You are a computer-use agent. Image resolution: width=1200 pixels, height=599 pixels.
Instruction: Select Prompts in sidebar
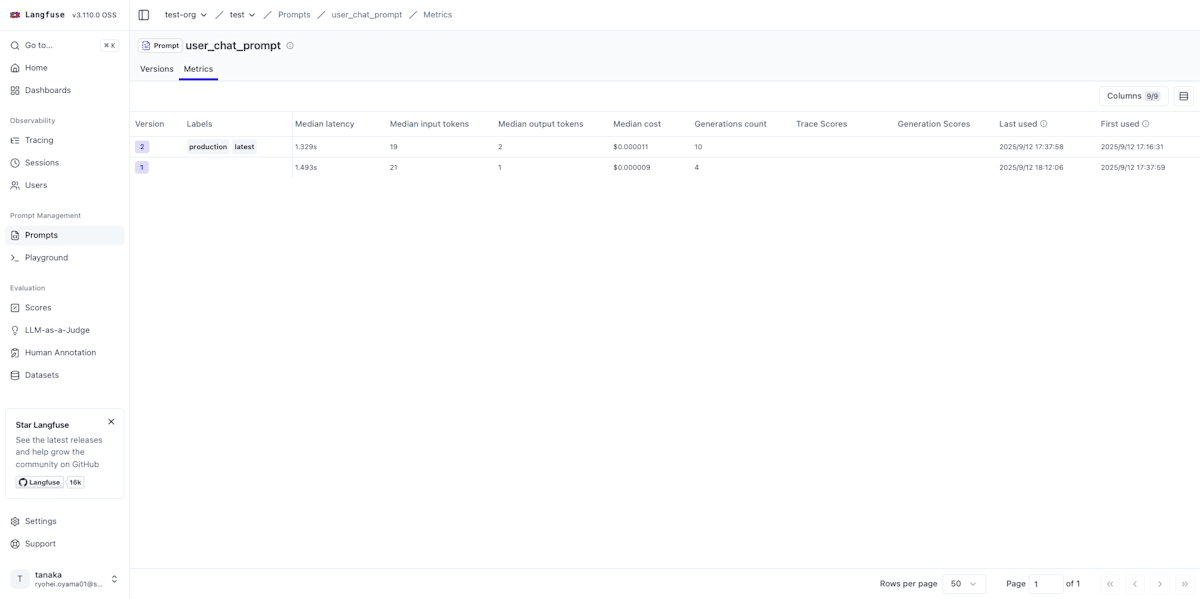tap(64, 235)
